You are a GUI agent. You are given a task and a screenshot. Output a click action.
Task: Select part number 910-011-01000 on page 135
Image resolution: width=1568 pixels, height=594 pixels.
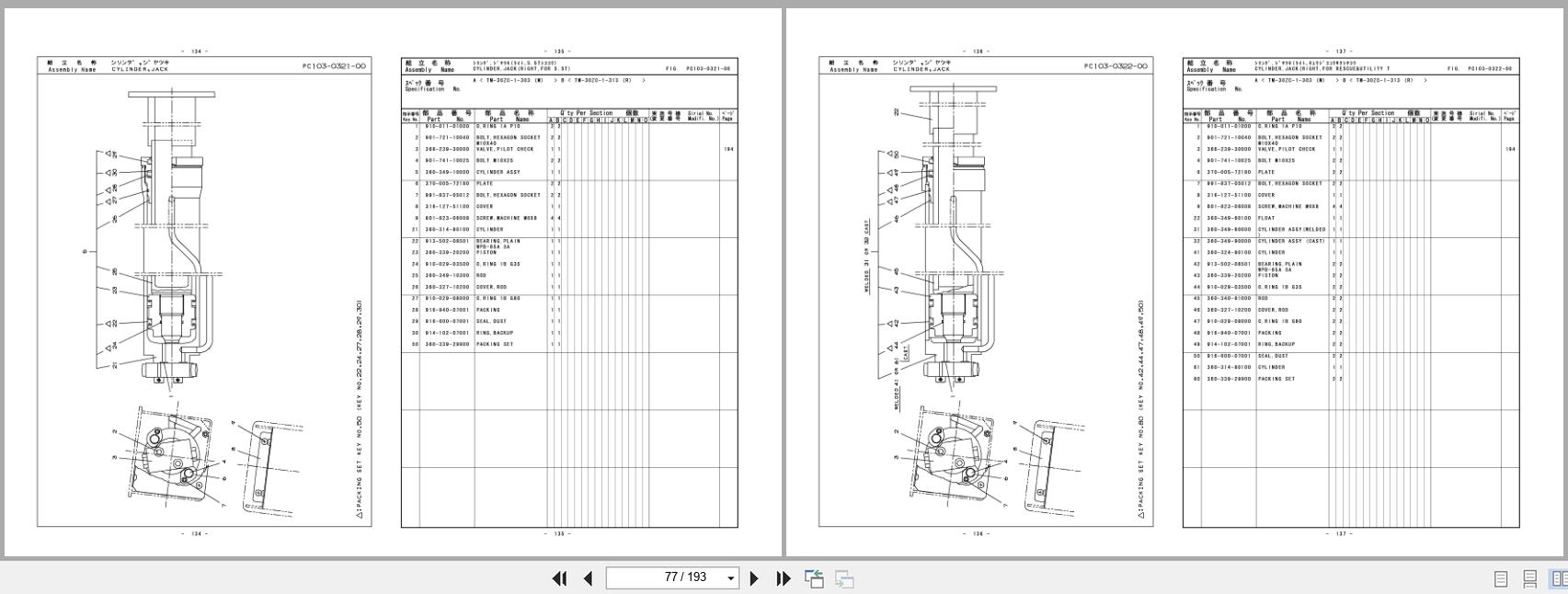[x=446, y=126]
